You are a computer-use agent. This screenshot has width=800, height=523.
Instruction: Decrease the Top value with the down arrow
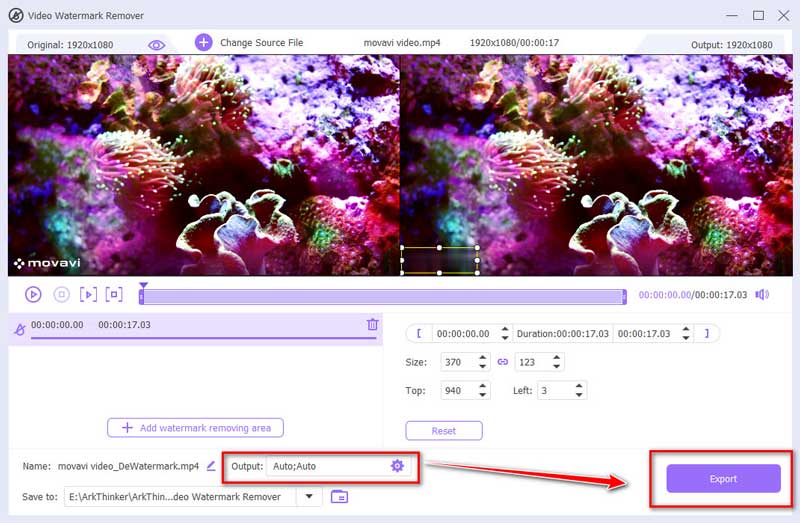(x=483, y=395)
